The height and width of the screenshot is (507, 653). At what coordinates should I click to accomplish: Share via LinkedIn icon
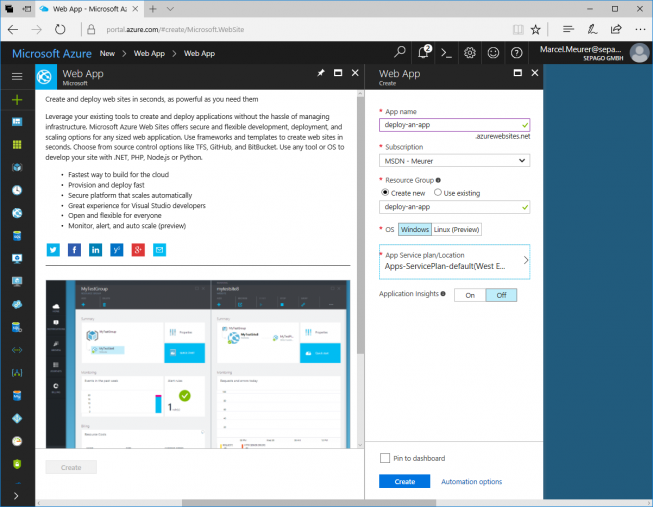[95, 250]
